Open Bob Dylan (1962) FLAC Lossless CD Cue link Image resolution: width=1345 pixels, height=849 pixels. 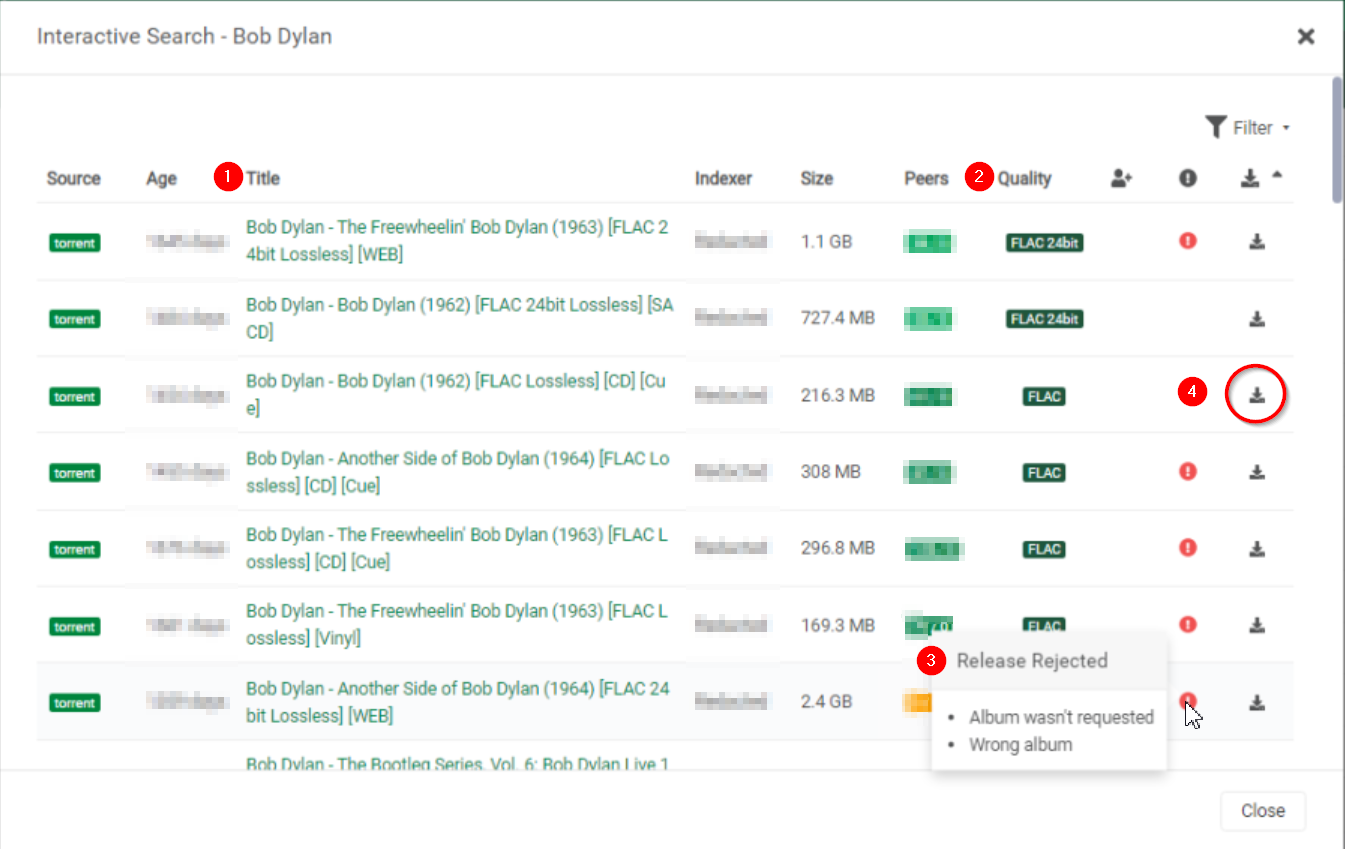pos(455,395)
